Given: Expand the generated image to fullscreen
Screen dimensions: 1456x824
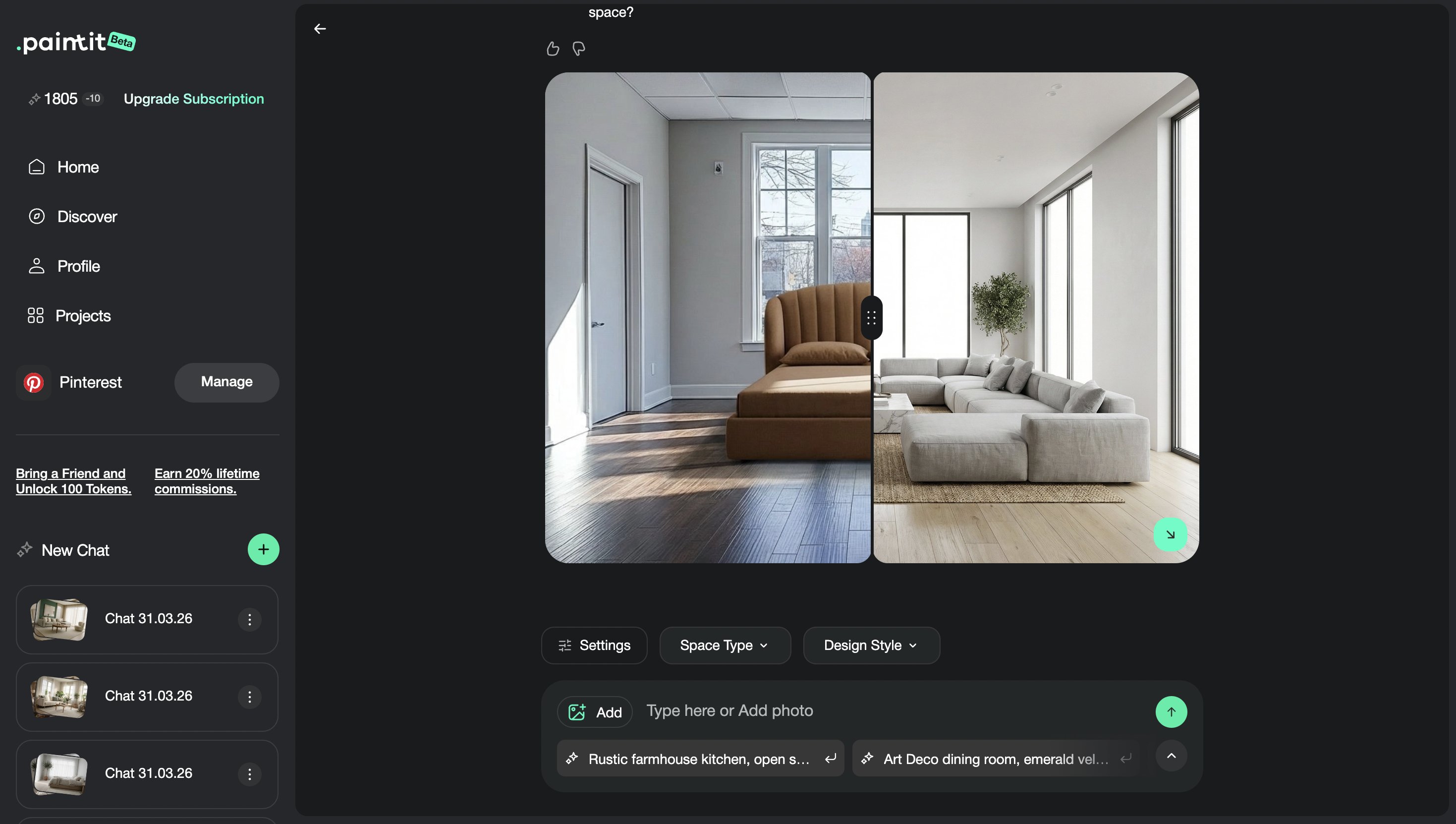Looking at the screenshot, I should tap(1171, 533).
